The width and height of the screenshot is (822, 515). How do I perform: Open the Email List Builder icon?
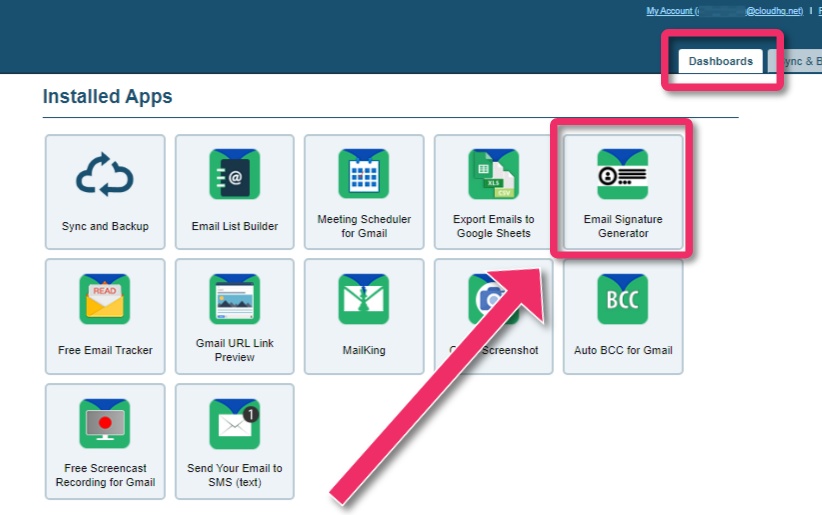click(x=234, y=174)
